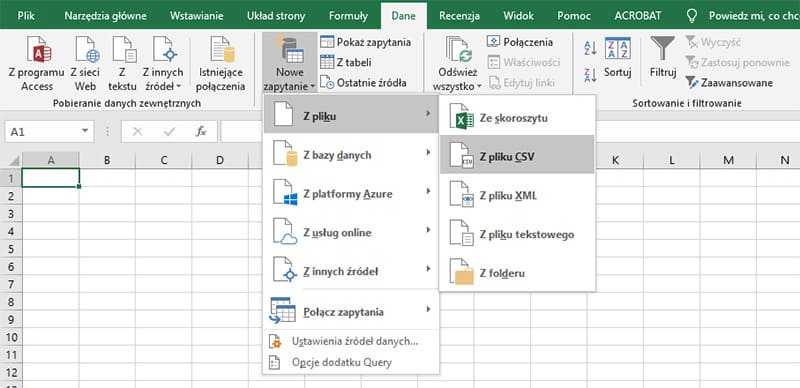Click the select-all corner triangle

13,160
